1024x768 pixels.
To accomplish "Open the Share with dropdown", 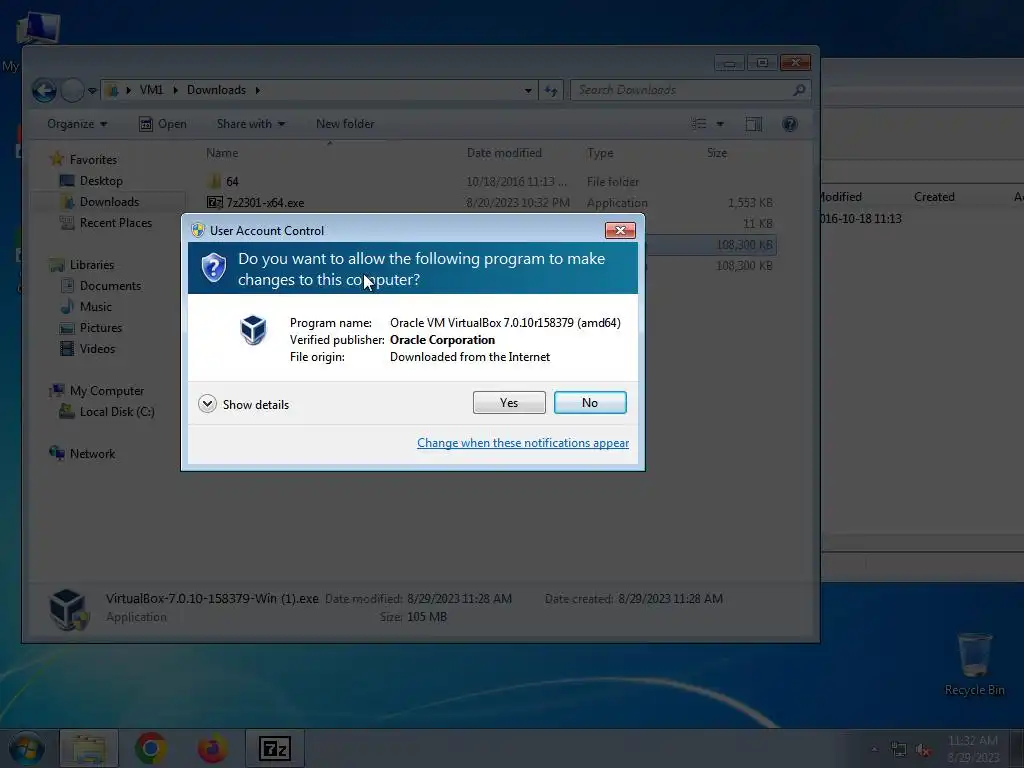I will tap(251, 123).
